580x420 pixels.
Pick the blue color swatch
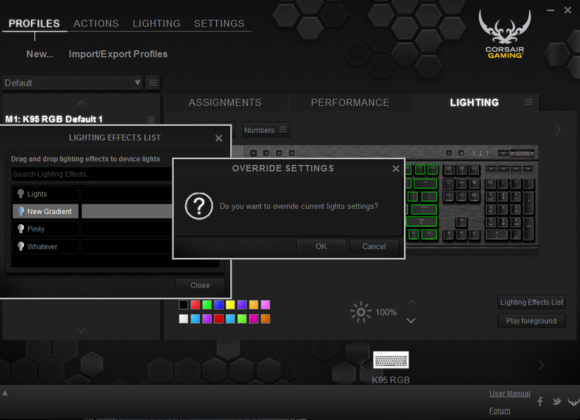(x=219, y=305)
